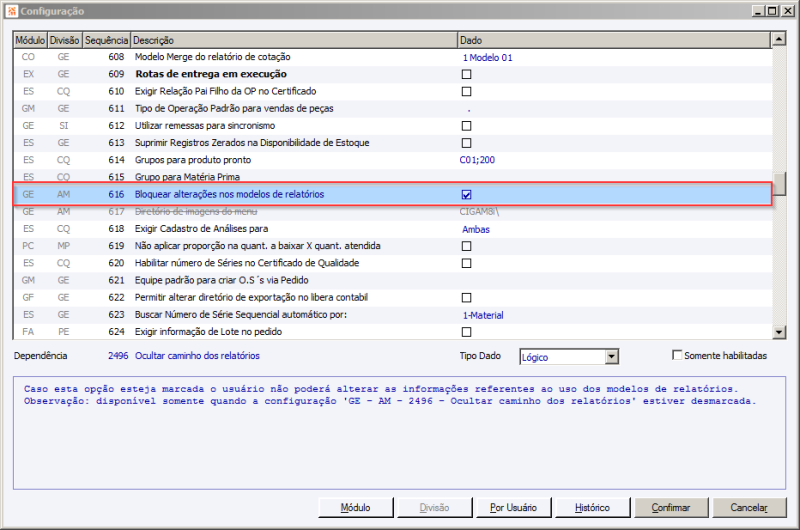Click the value '1-Material'
Screen dimensions: 800x530
coord(483,315)
